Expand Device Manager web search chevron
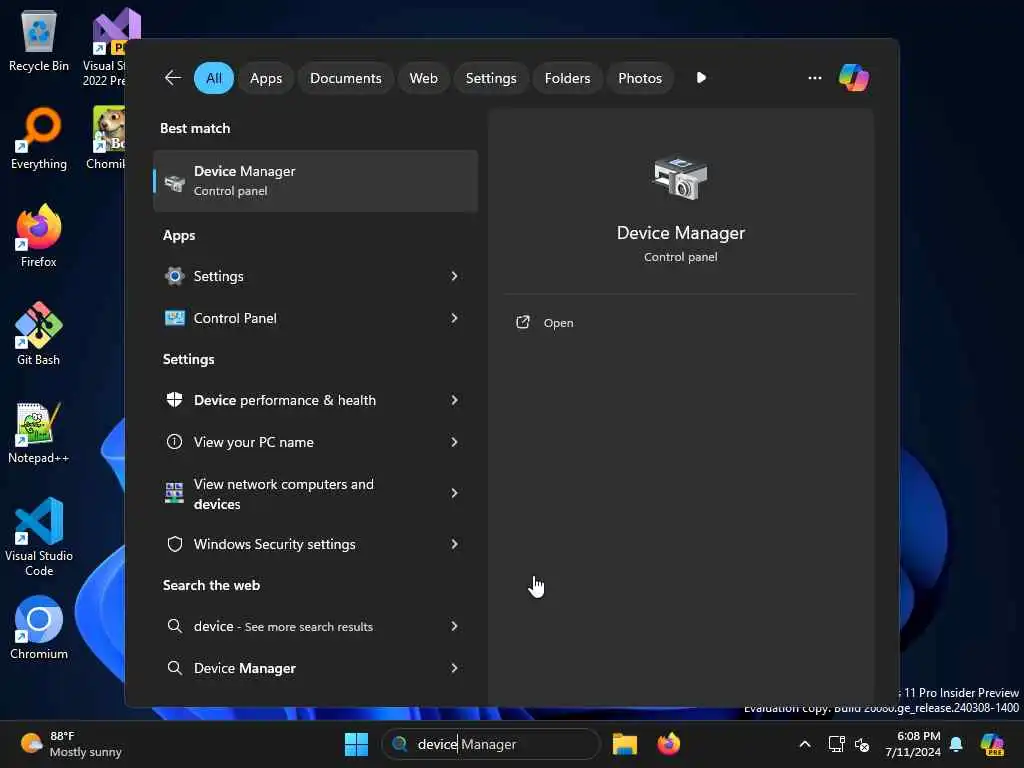1024x768 pixels. tap(455, 668)
